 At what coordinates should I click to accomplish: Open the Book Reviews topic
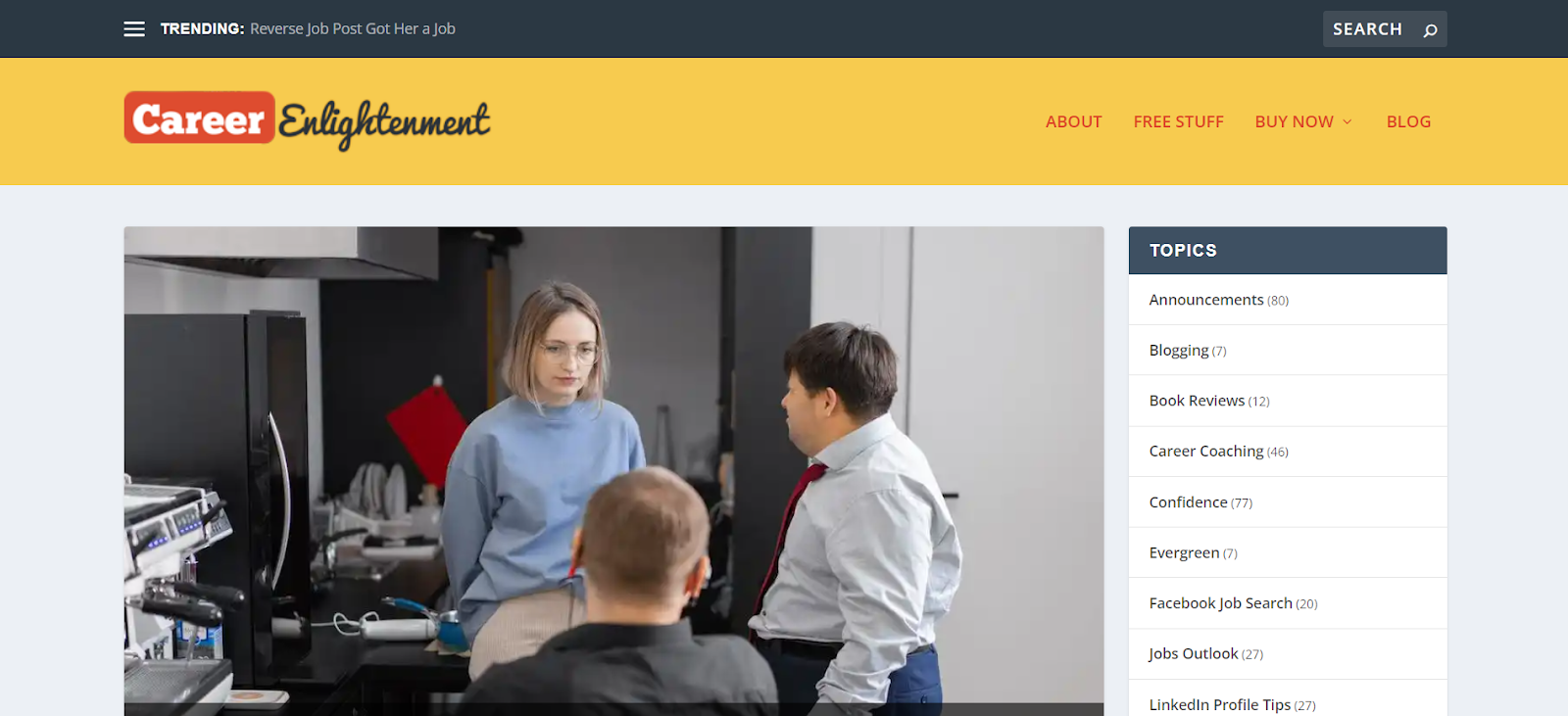click(x=1197, y=401)
